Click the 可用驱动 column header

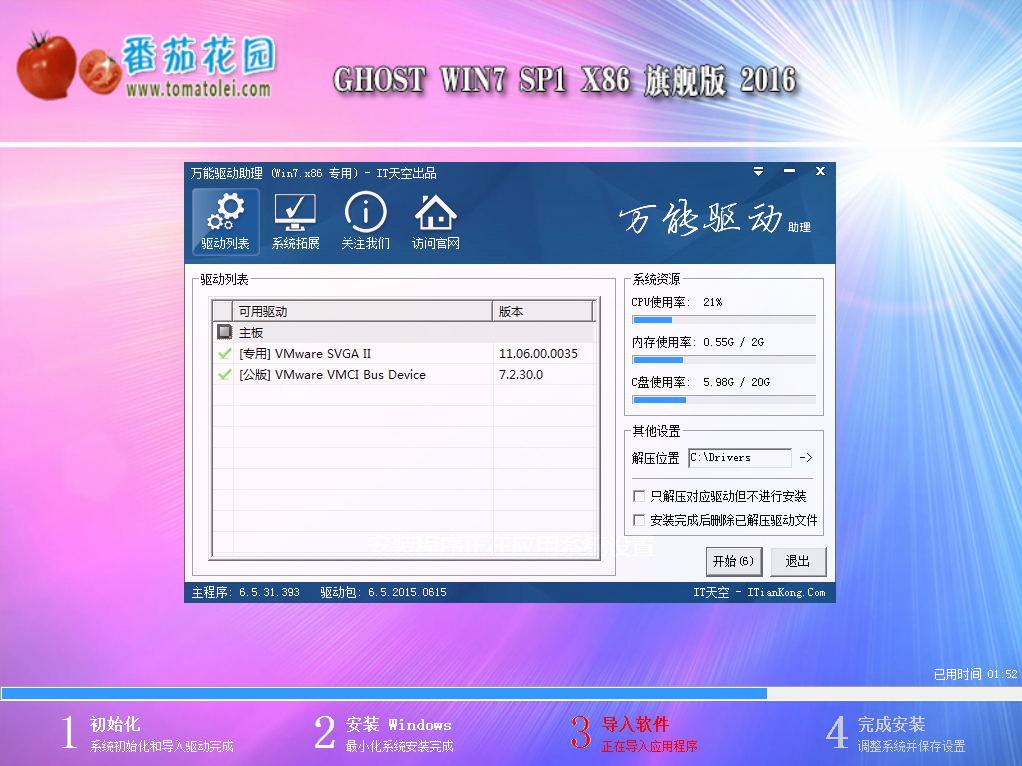[362, 312]
